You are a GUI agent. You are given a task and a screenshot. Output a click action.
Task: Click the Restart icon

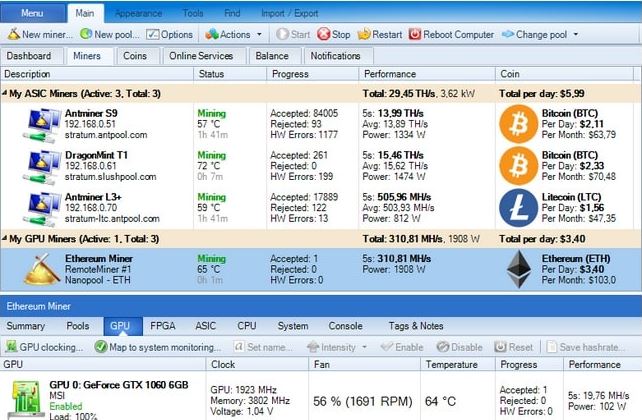pos(364,34)
